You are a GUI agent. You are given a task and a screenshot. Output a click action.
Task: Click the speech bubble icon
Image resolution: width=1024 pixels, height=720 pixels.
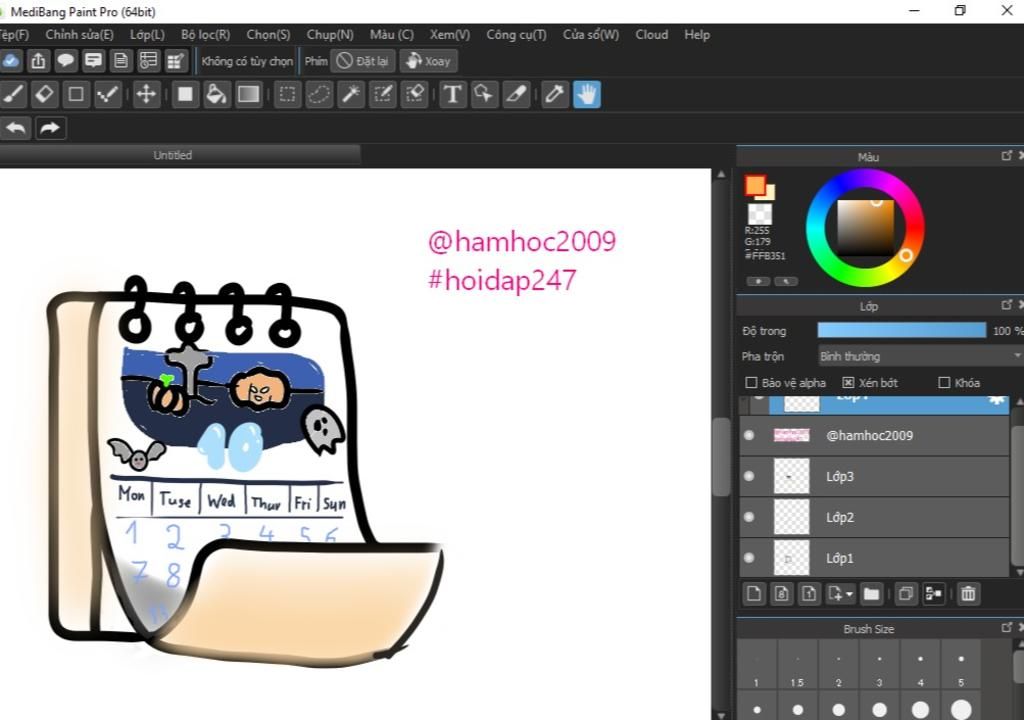coord(65,61)
